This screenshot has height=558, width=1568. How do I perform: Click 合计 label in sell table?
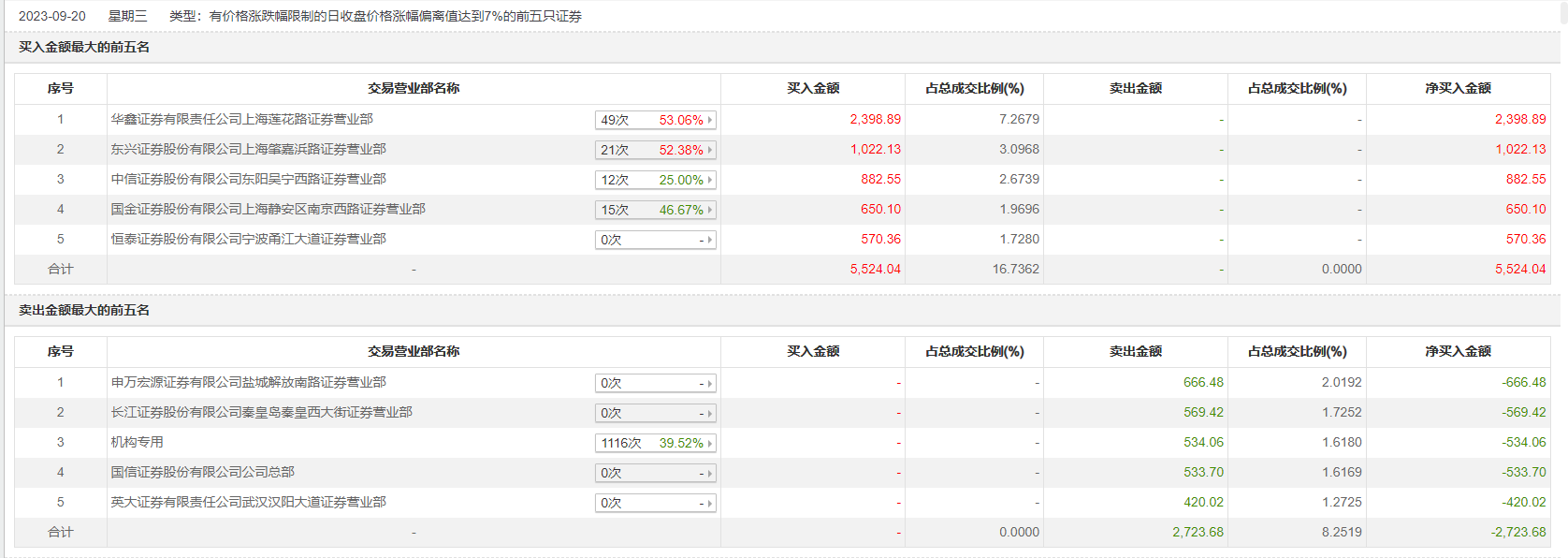tap(60, 532)
